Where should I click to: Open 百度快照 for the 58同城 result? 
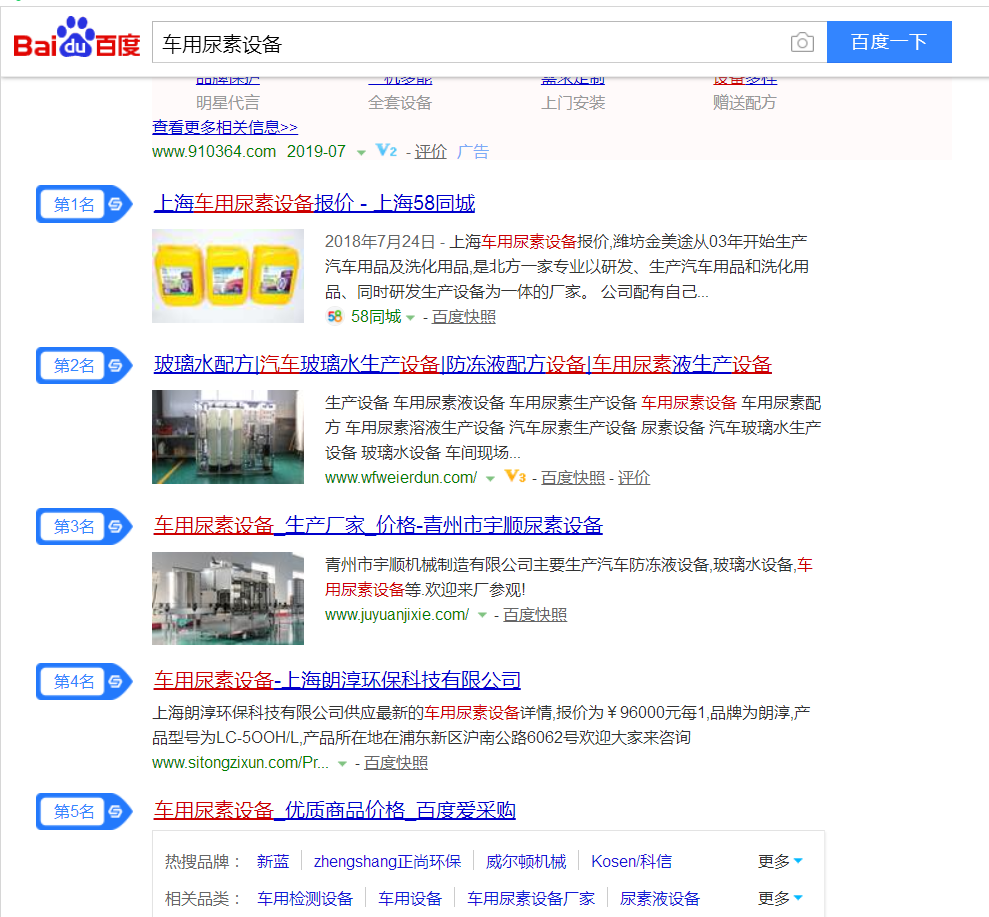click(464, 317)
